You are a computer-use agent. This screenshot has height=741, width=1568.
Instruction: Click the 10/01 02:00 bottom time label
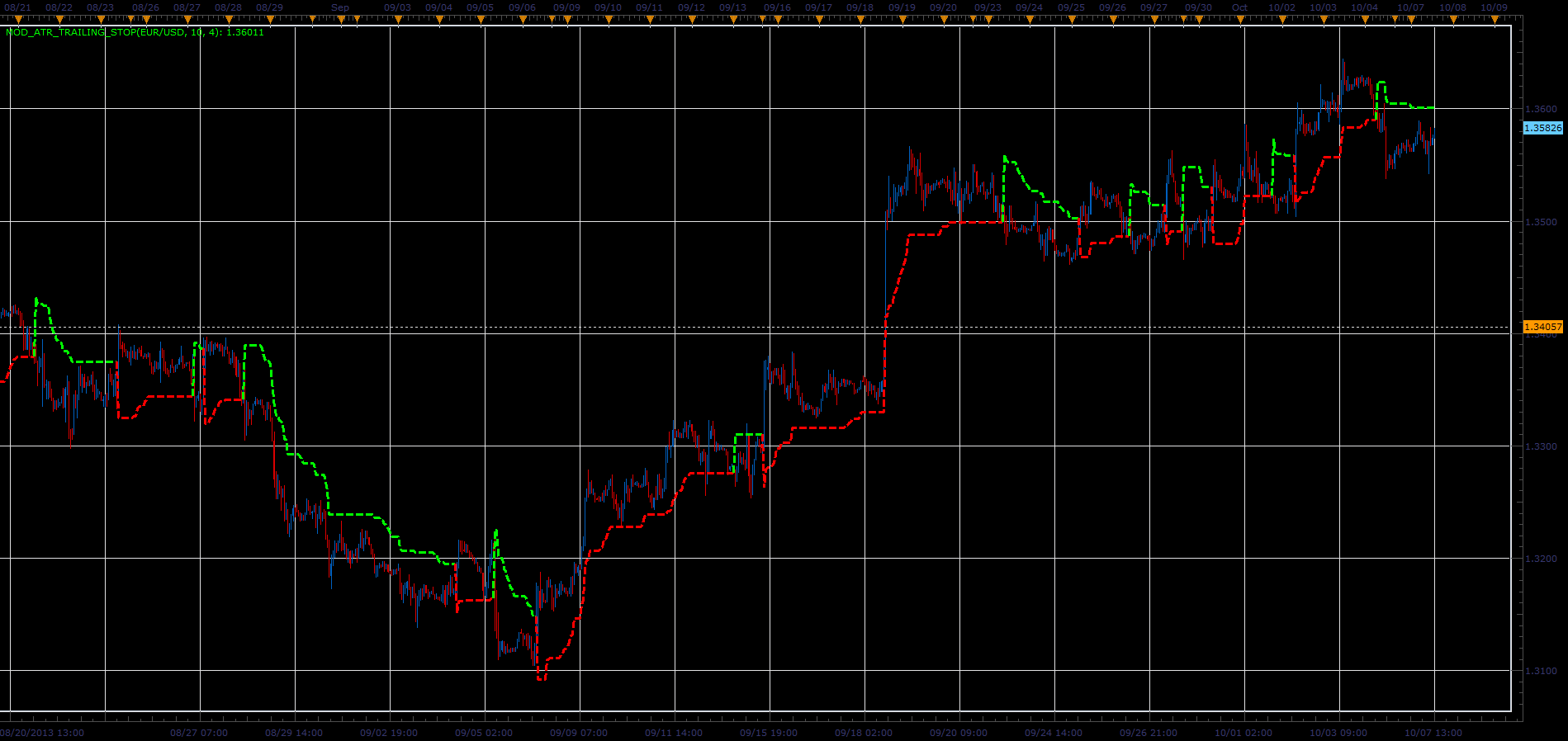1244,733
